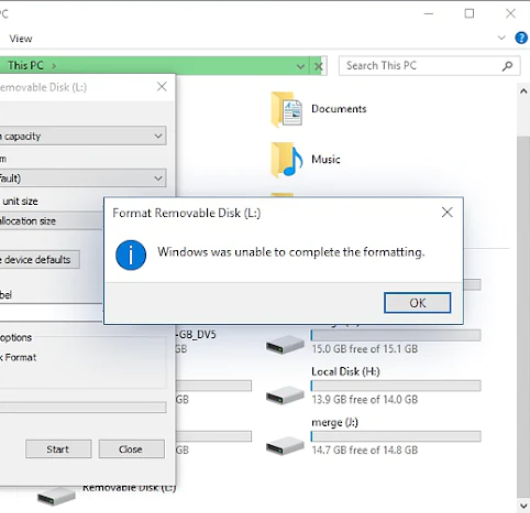Image resolution: width=530 pixels, height=513 pixels.
Task: Start formatting with the Start button
Action: click(58, 449)
